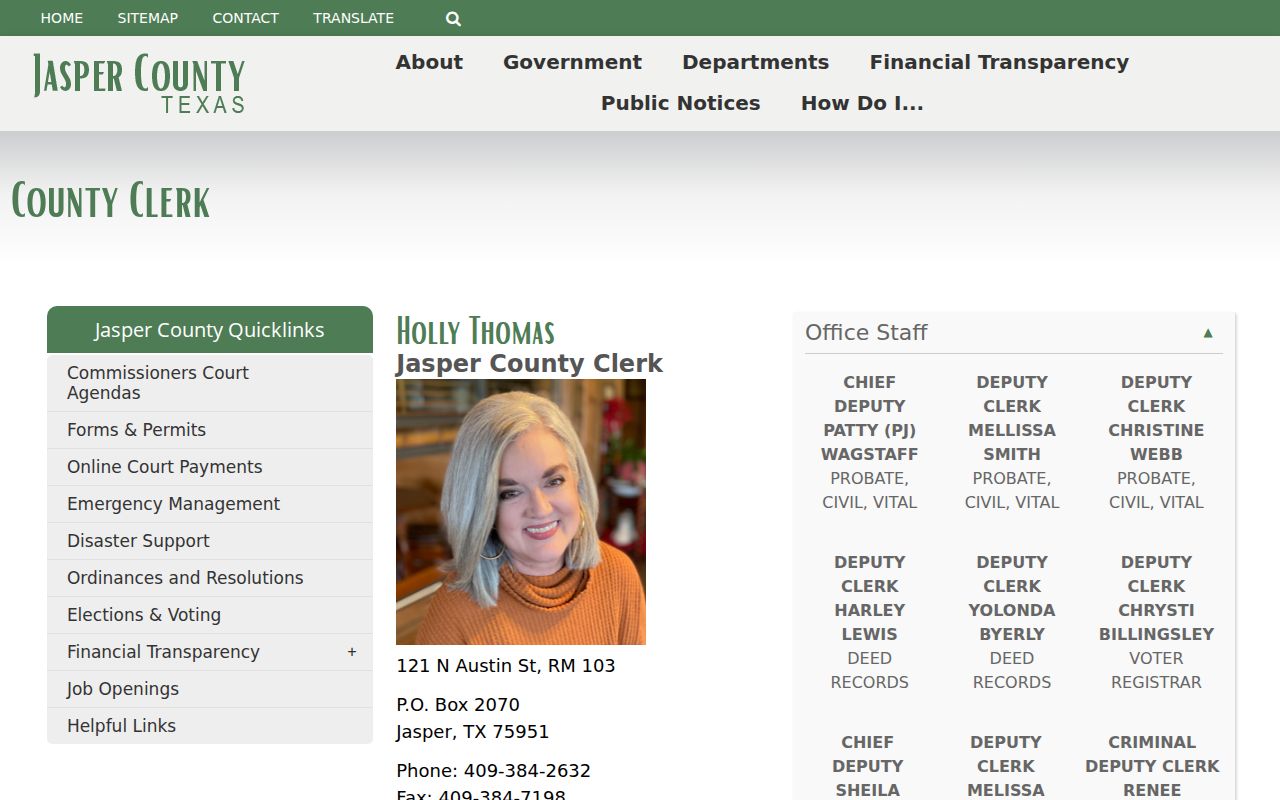Screen dimensions: 1280x800
Task: Select Deputy Clerk Chrysti Billingsley entry
Action: 1156,622
